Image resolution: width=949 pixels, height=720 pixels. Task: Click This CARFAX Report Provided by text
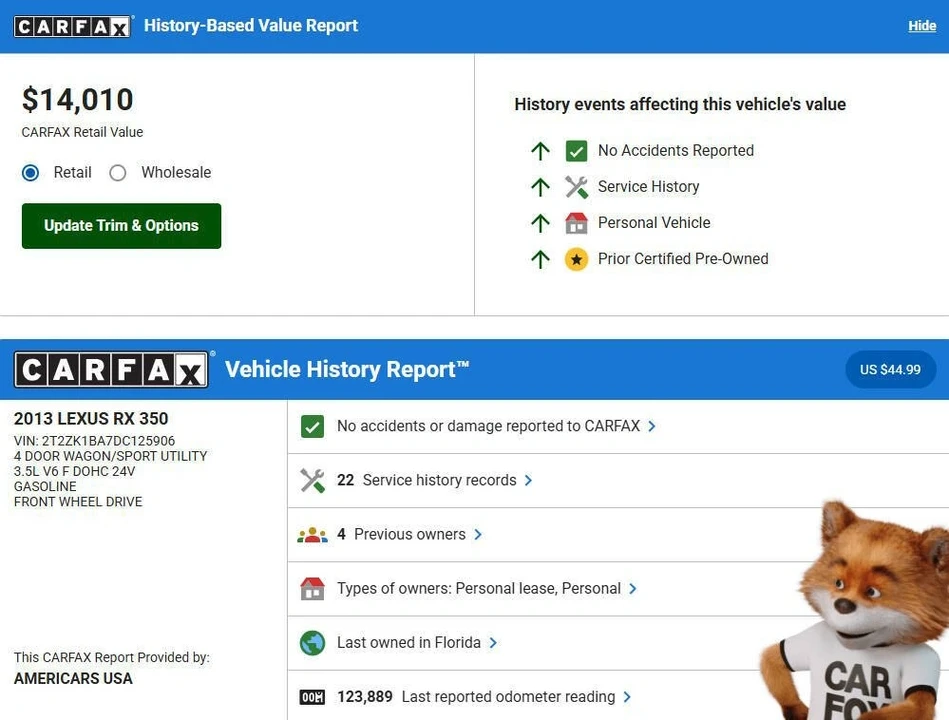112,658
